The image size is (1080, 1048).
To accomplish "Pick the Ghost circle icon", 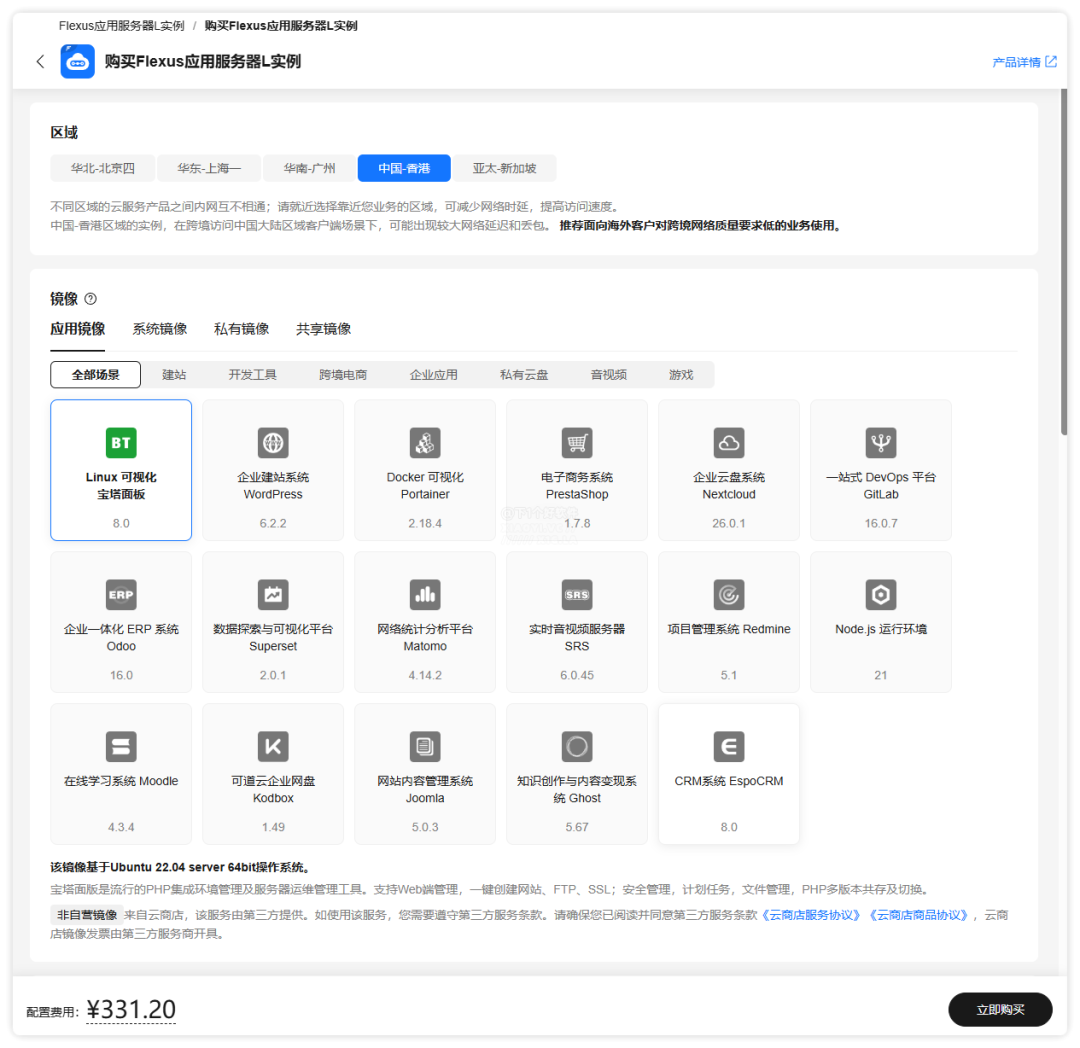I will (577, 746).
